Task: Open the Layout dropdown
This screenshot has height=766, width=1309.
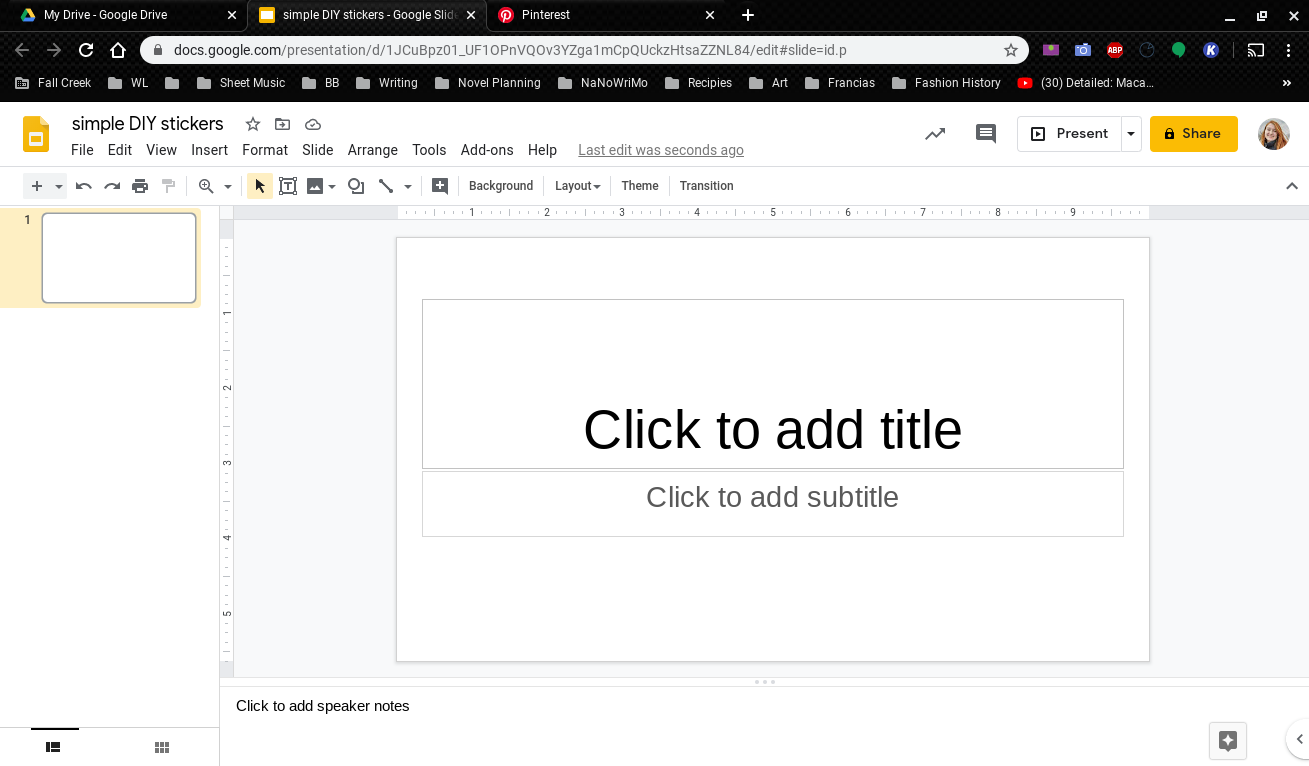Action: coord(577,185)
